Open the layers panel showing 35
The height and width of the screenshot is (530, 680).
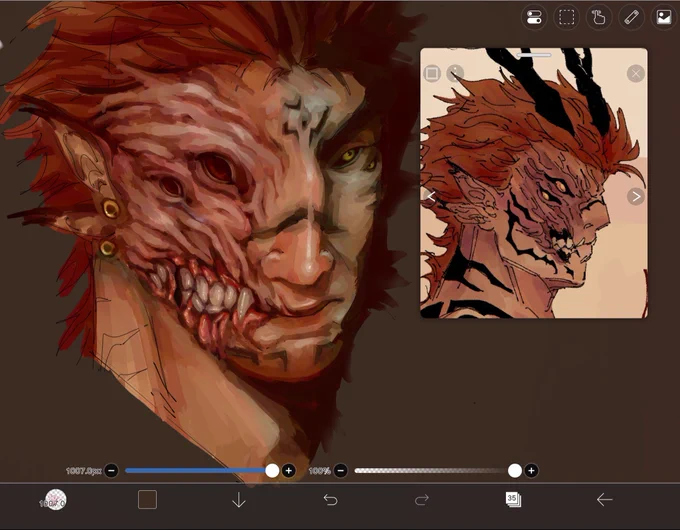513,500
